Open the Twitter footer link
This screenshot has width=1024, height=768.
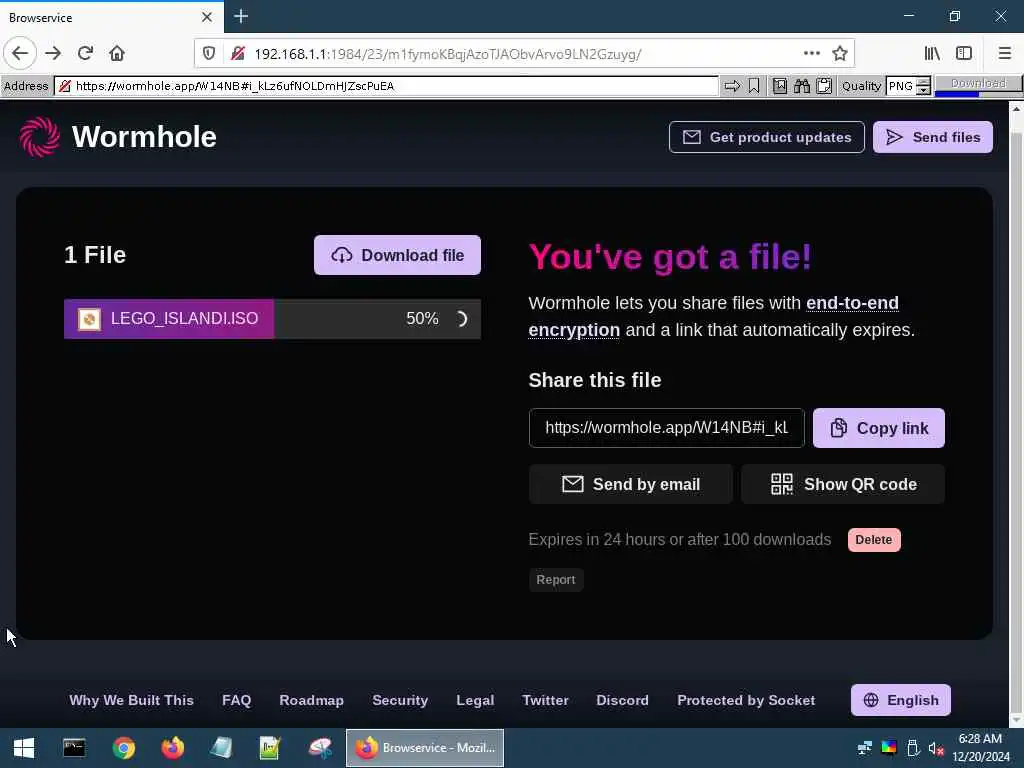pos(545,700)
